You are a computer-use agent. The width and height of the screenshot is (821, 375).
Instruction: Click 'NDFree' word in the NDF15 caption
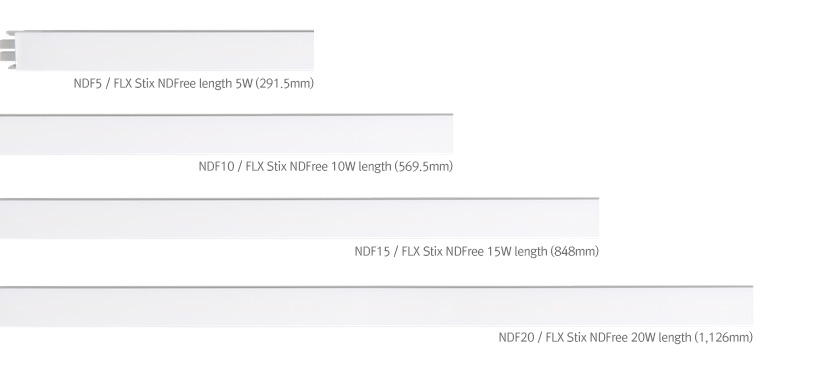point(464,251)
